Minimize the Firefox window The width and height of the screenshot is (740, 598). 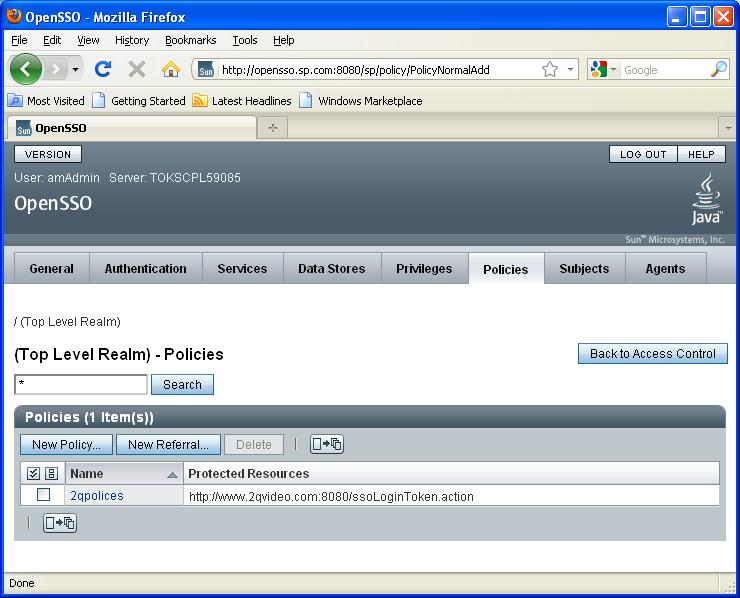point(677,17)
